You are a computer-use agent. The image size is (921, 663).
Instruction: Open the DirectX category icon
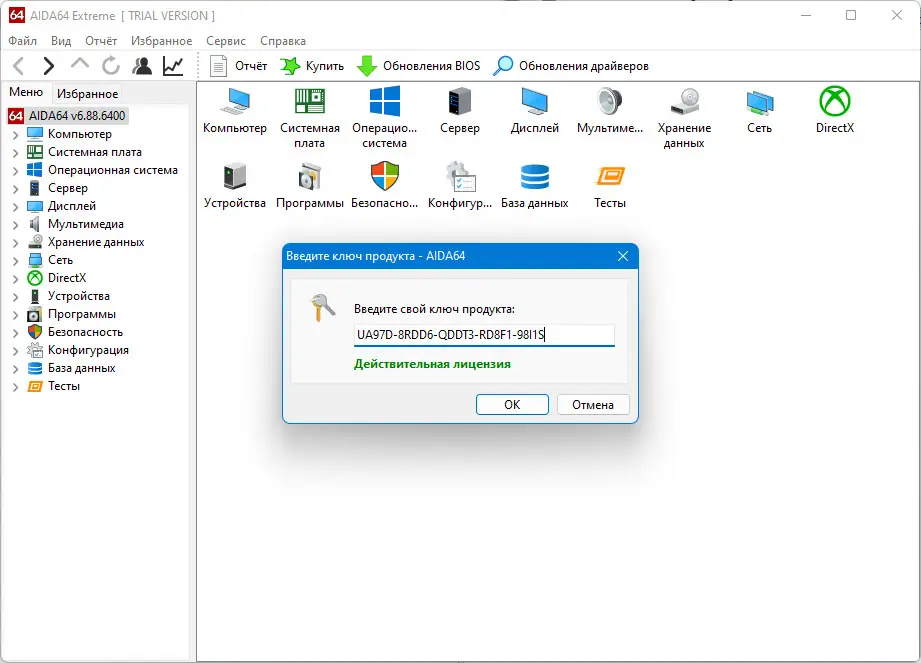pyautogui.click(x=833, y=103)
